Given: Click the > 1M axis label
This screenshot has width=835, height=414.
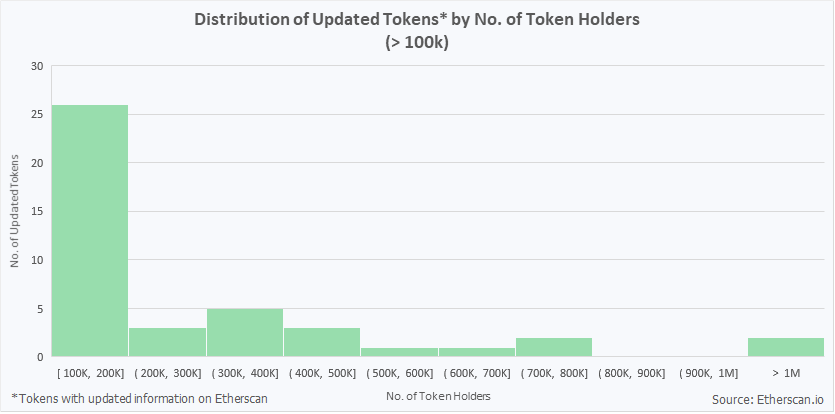Looking at the screenshot, I should click(x=786, y=373).
